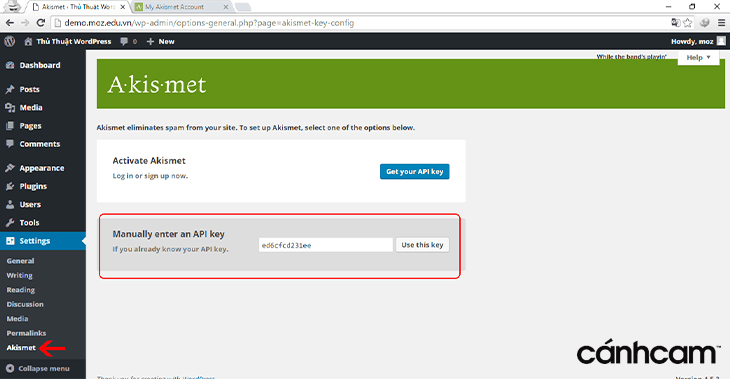The height and width of the screenshot is (379, 730).
Task: Reload the page with refresh icon
Action: click(41, 23)
